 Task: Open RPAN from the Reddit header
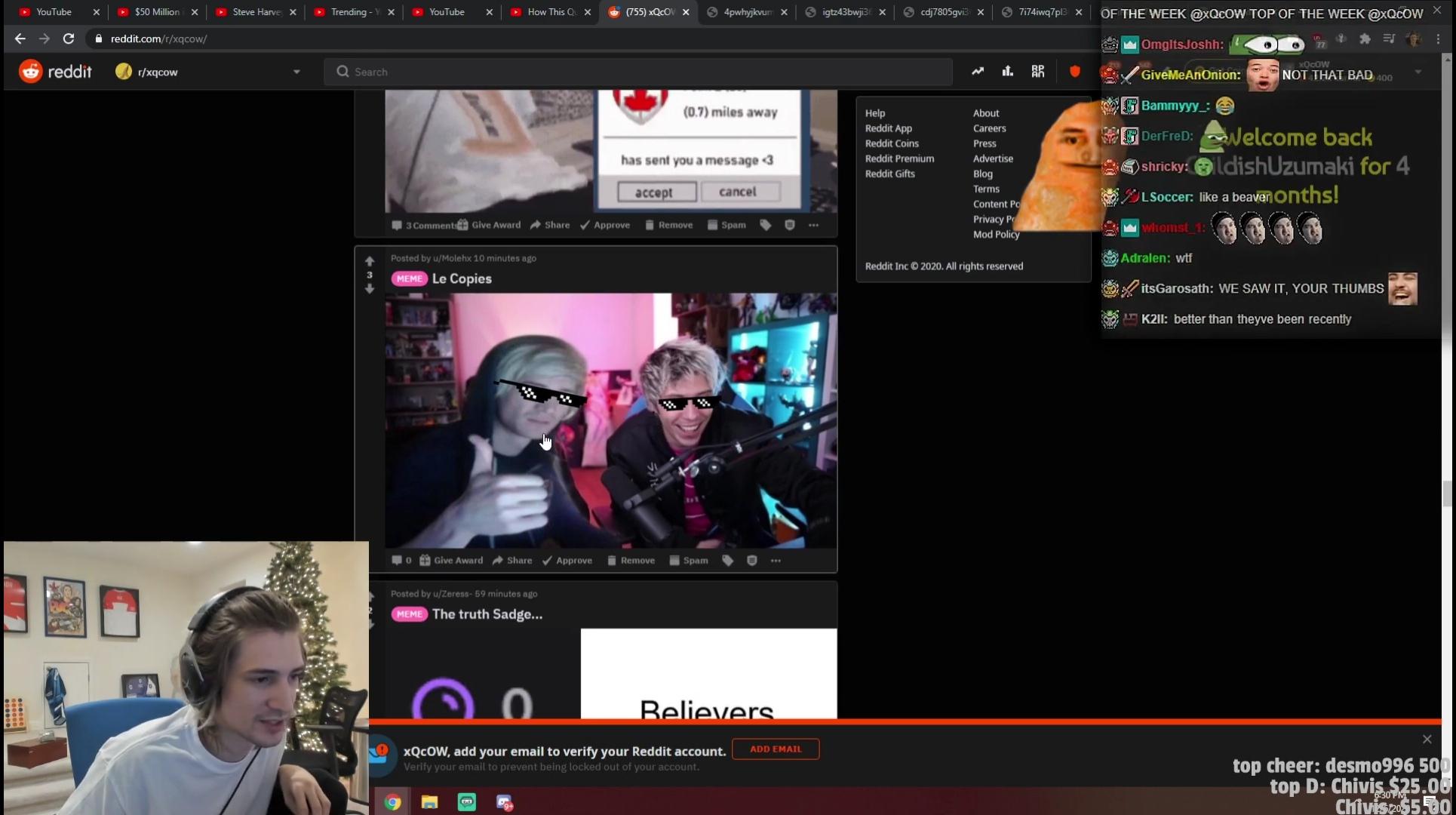pos(1037,71)
